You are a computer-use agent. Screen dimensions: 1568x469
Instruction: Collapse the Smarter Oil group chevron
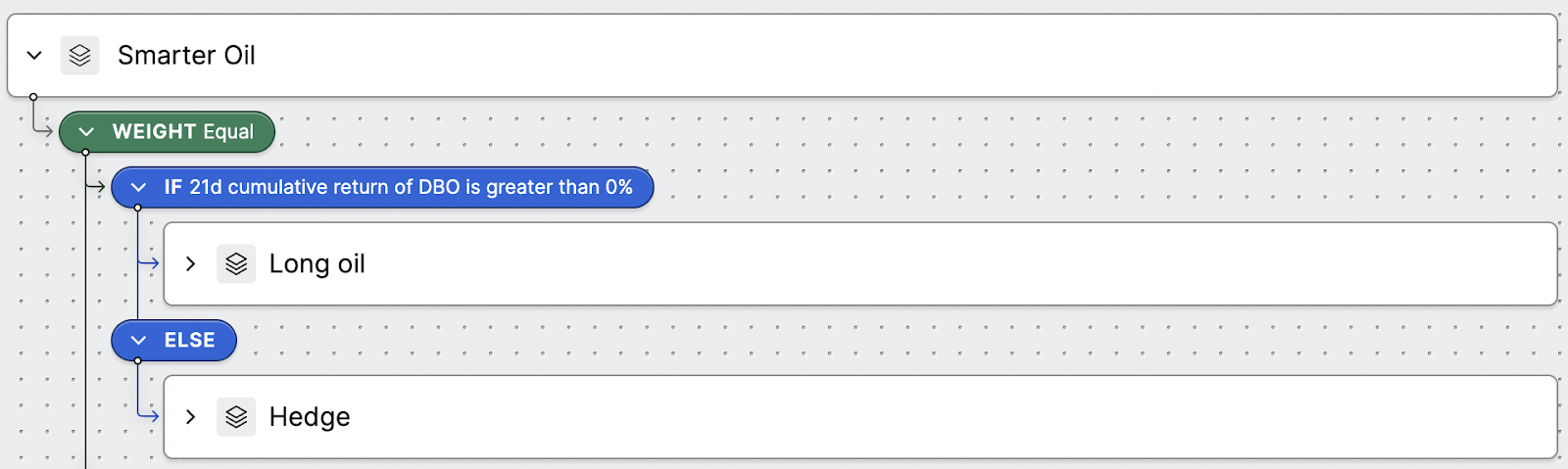[x=34, y=56]
